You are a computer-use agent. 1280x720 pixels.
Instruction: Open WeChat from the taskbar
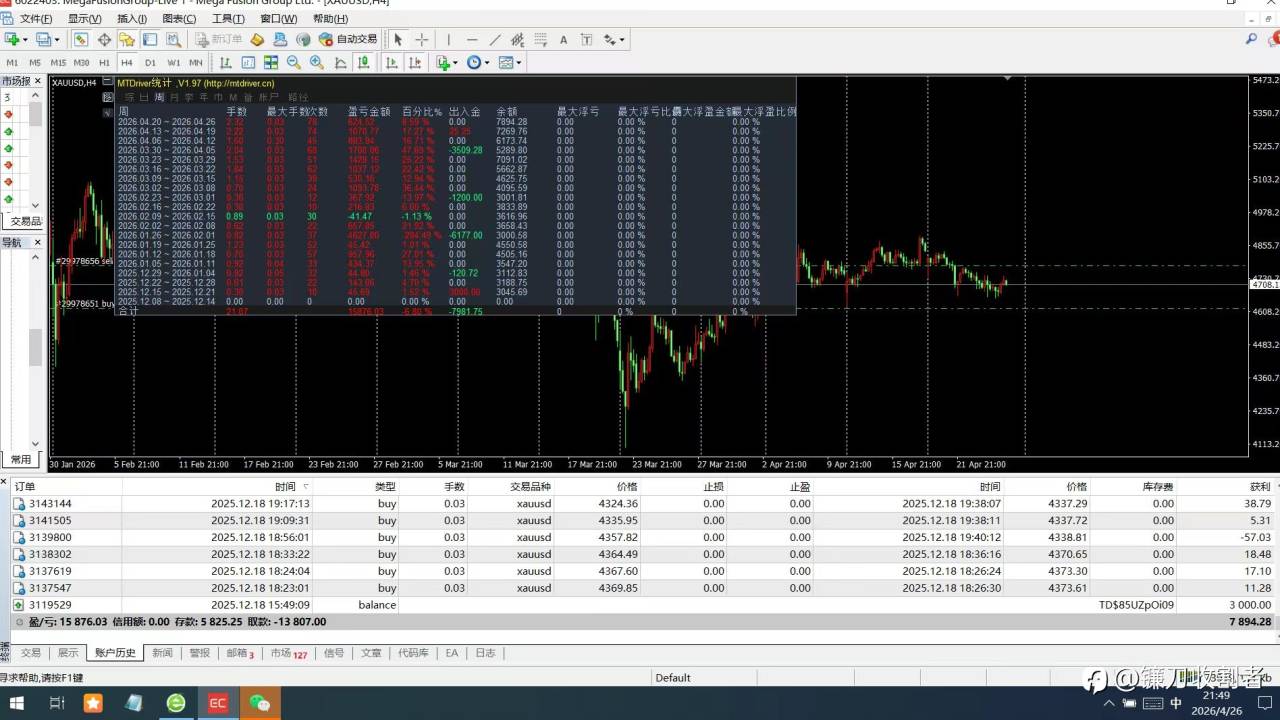260,703
